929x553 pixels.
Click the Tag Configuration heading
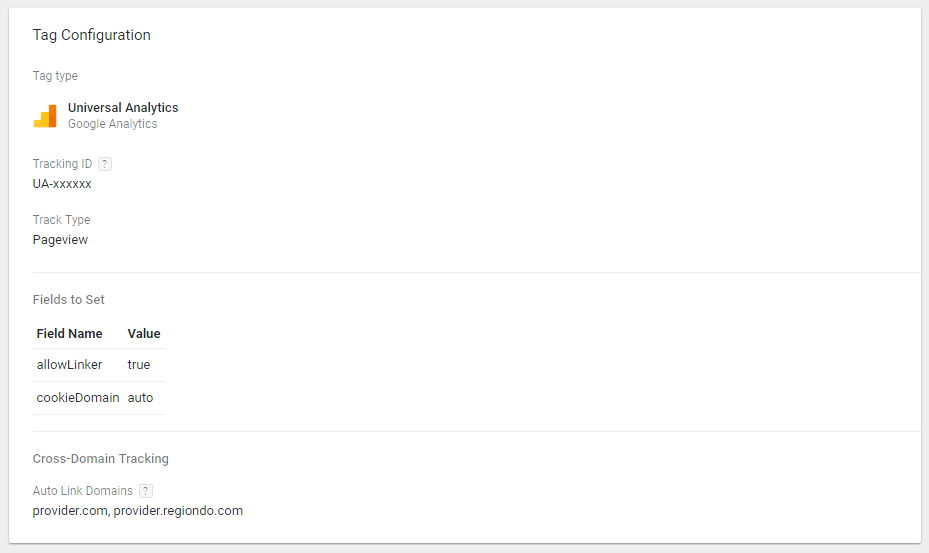click(92, 35)
